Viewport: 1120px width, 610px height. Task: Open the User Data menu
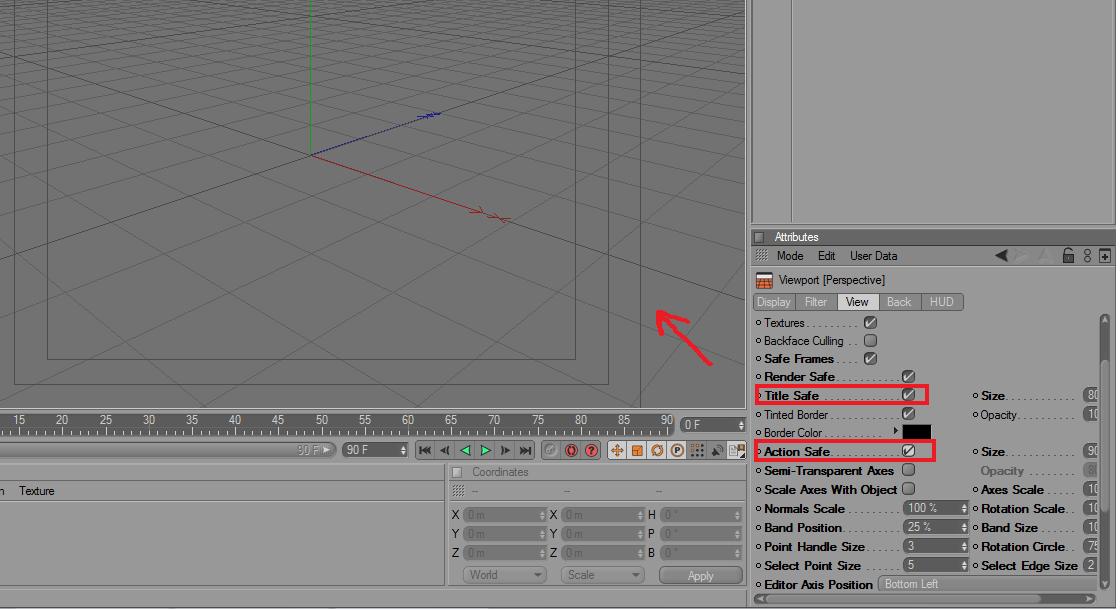tap(874, 256)
